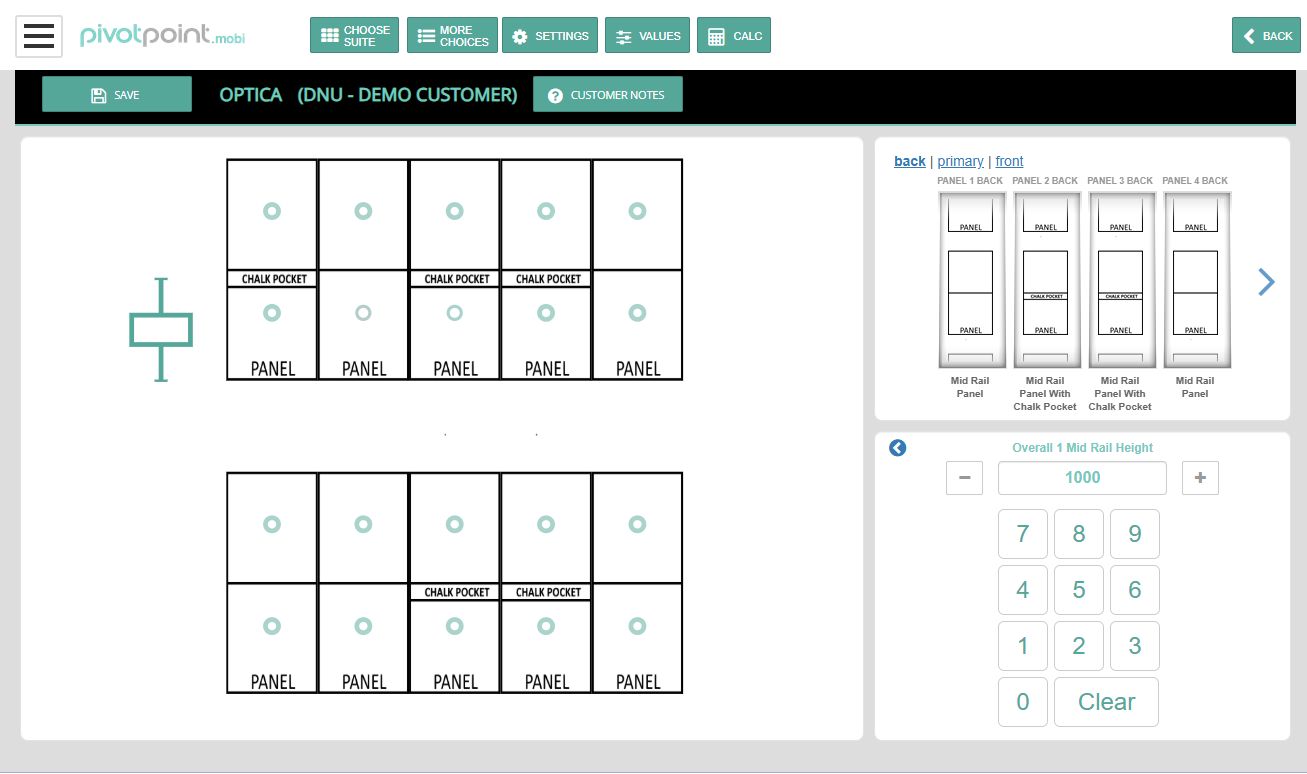Increase the mid rail height with the plus stepper
1307x774 pixels.
1200,477
